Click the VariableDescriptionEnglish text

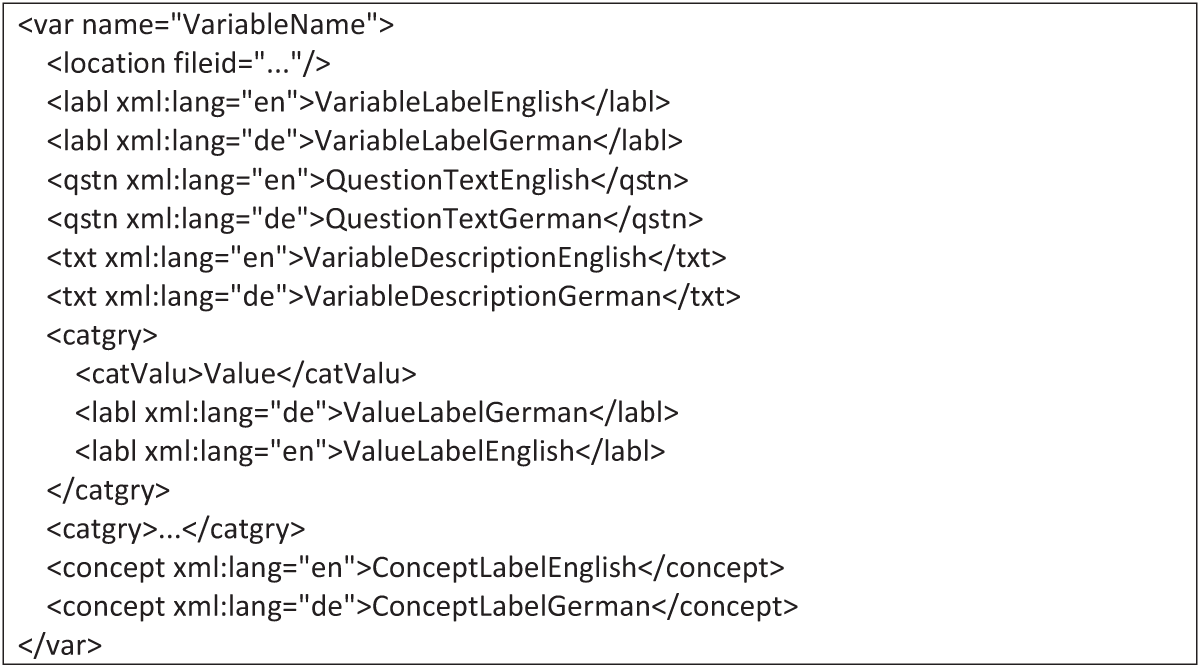[475, 256]
